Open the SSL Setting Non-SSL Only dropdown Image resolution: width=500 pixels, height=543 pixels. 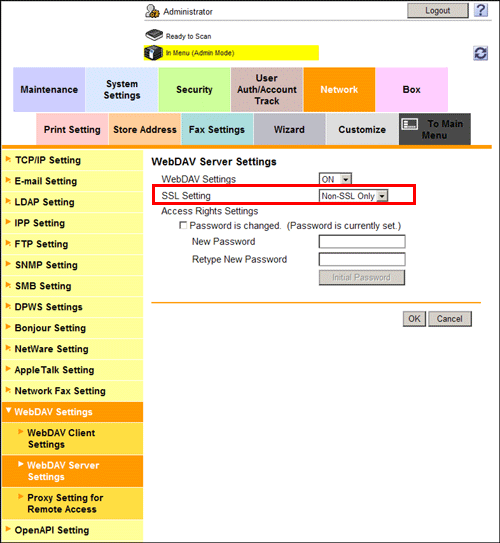[353, 196]
